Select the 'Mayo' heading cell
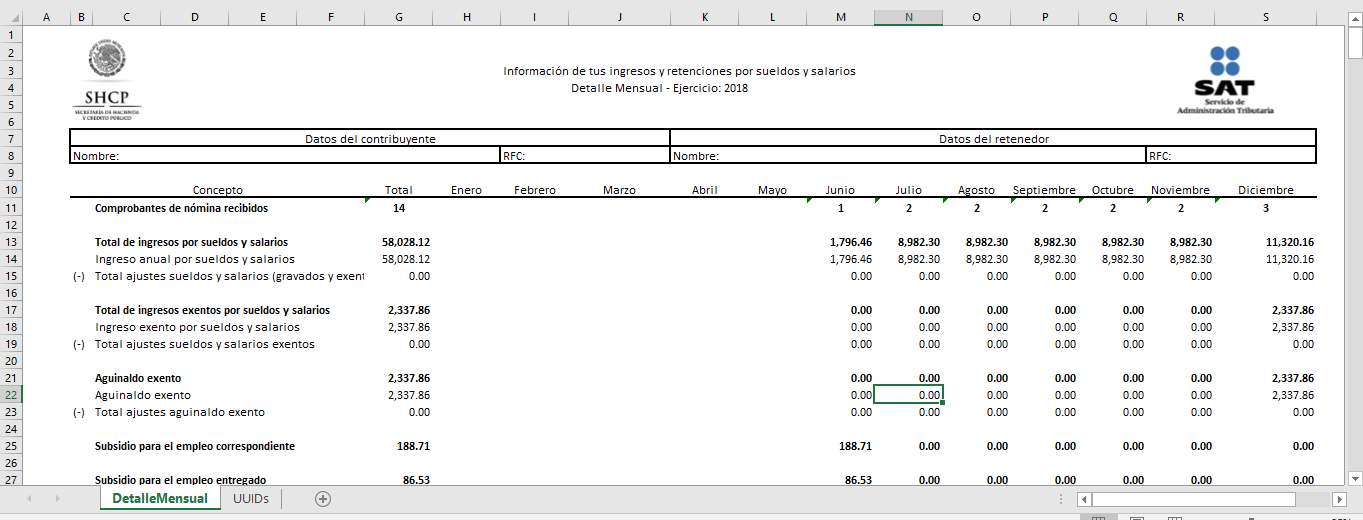Viewport: 1363px width, 520px height. (x=772, y=190)
